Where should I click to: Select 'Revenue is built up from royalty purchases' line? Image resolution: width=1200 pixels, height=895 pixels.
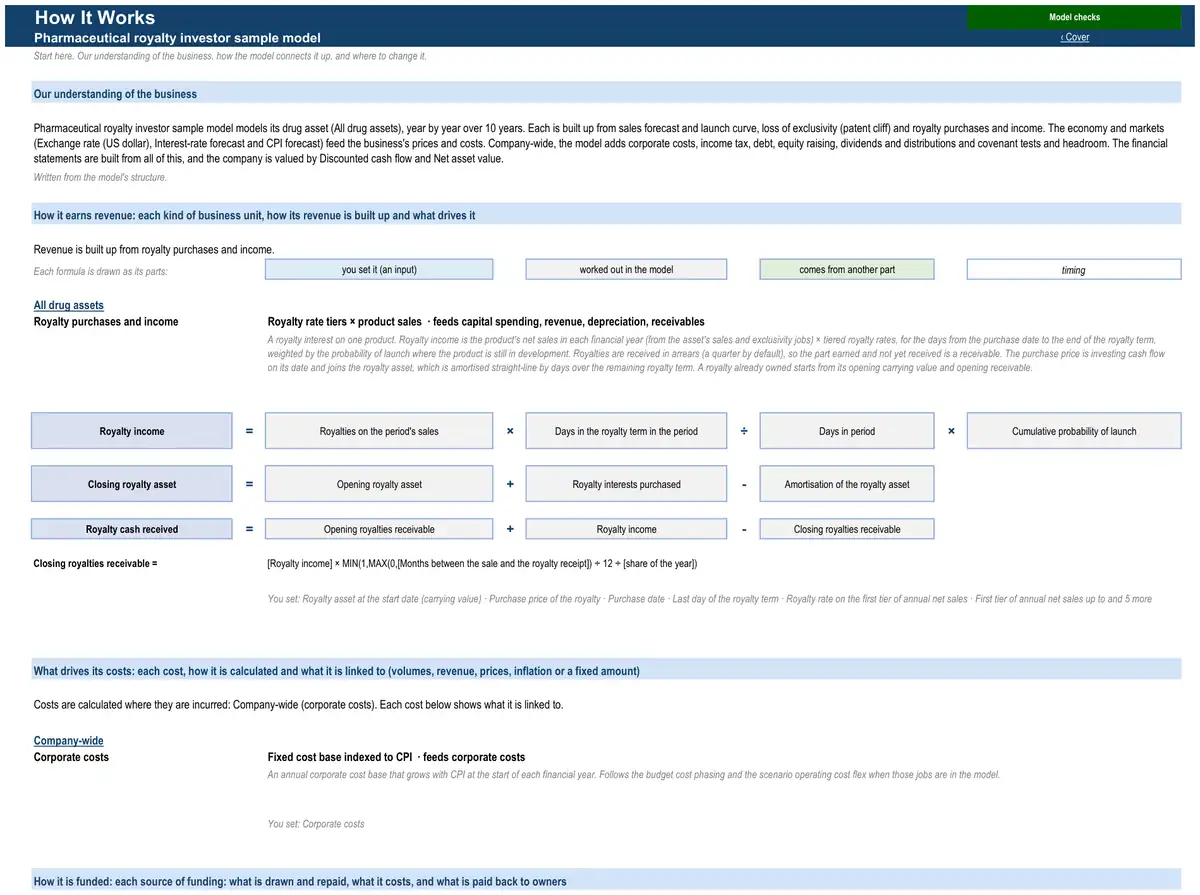[154, 249]
